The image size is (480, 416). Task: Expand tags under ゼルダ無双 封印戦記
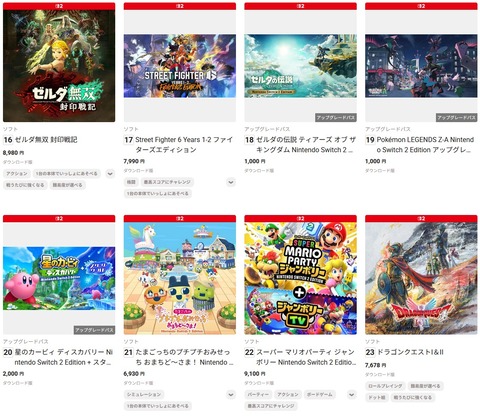[110, 174]
